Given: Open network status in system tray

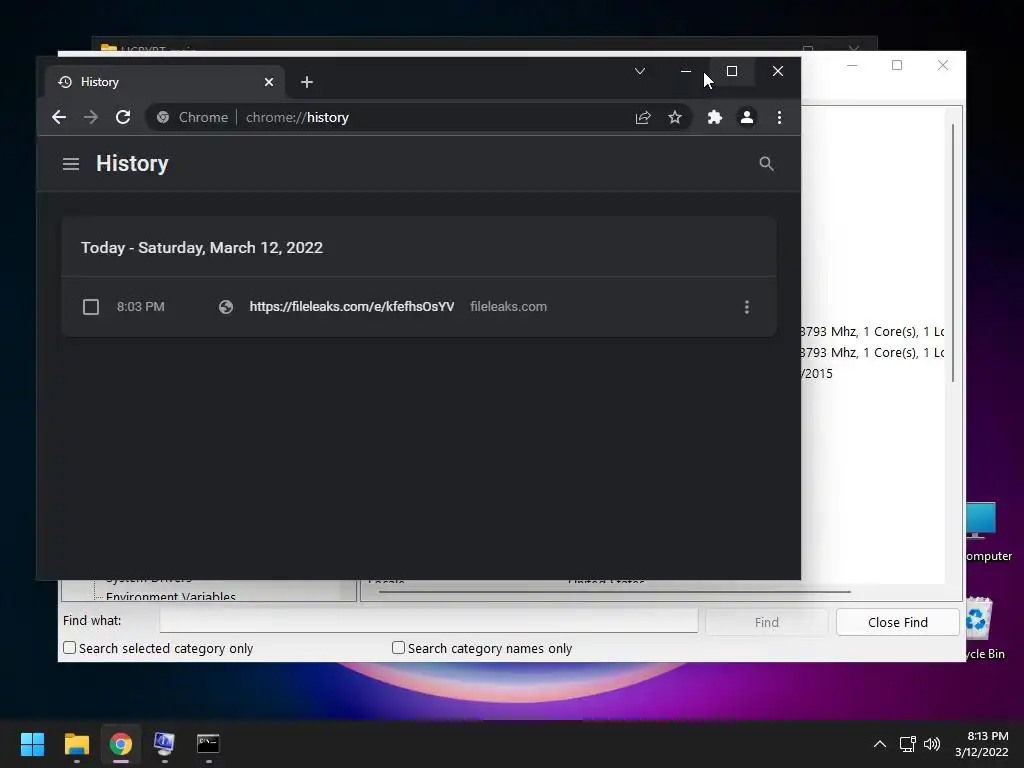Looking at the screenshot, I should coord(907,744).
